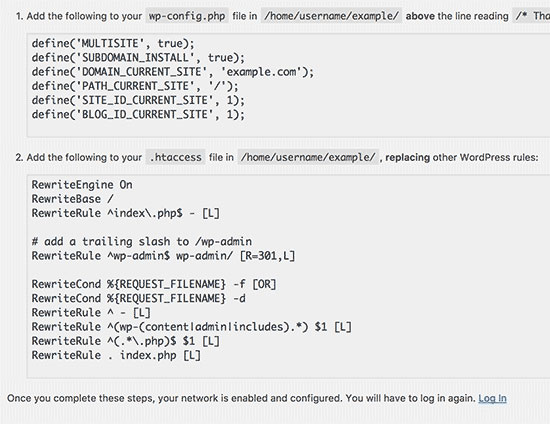Click the wp-admin 301 redirect rule

[163, 256]
